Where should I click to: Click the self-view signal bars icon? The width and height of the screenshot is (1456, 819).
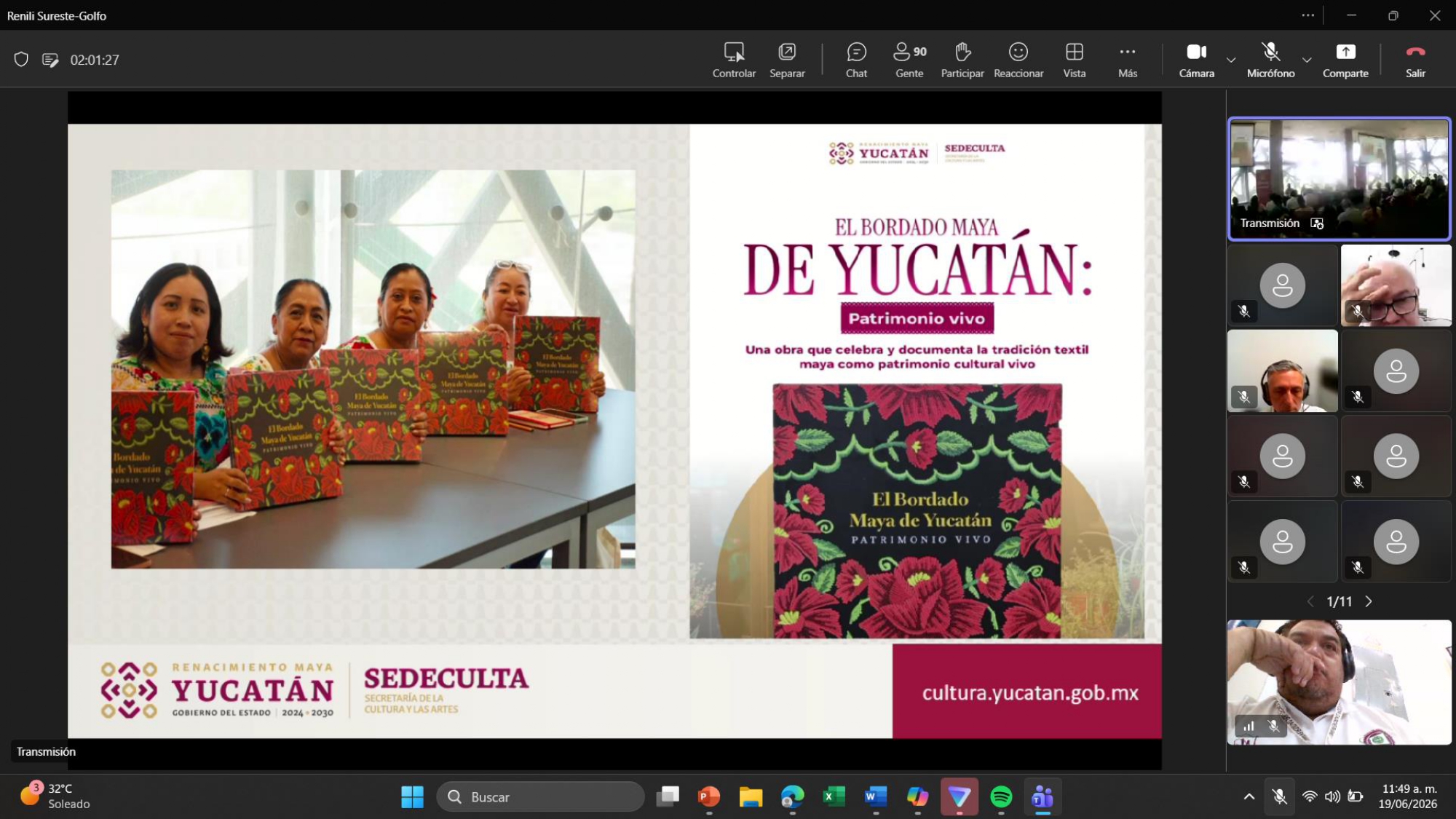pos(1249,726)
